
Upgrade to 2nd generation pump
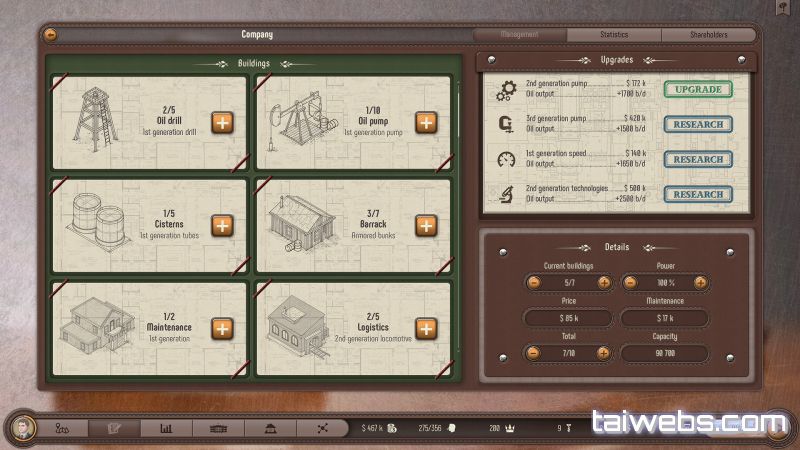click(x=698, y=90)
